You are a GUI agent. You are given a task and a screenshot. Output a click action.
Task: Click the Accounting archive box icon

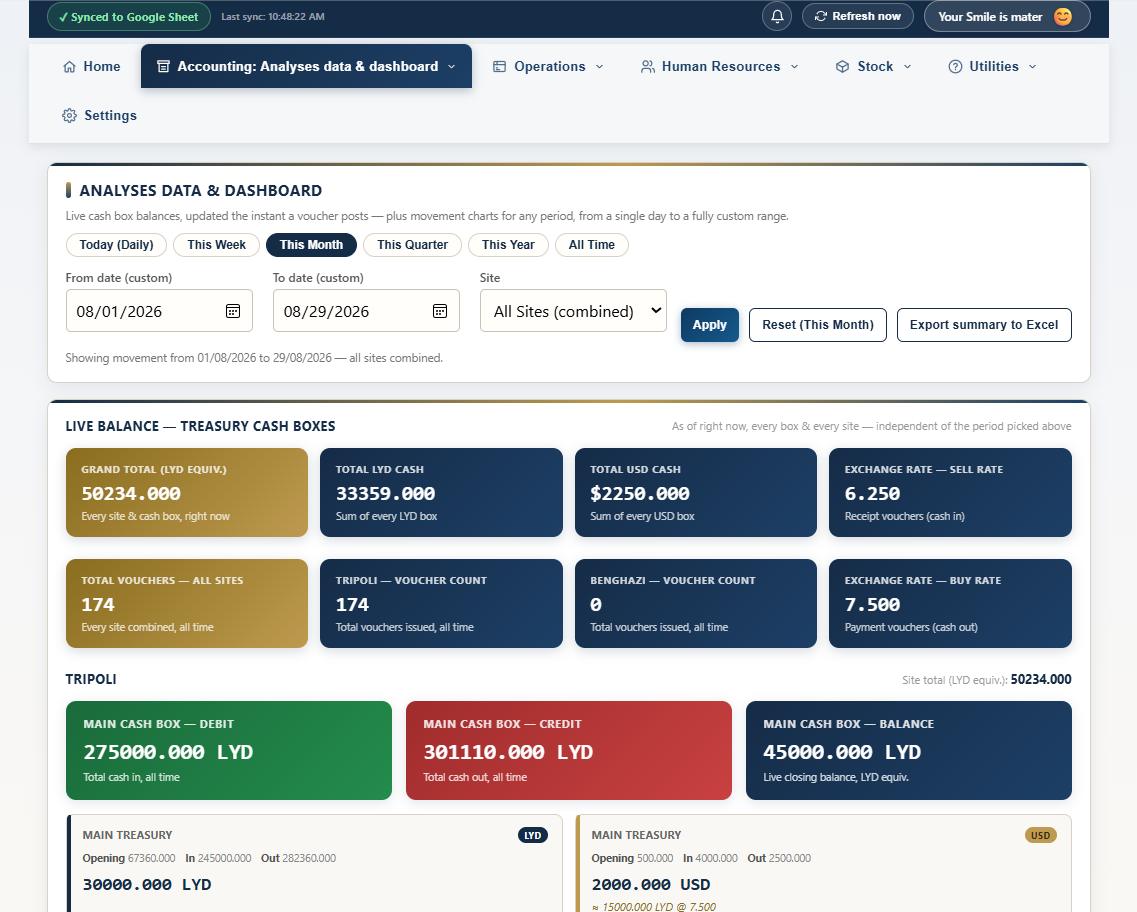163,67
